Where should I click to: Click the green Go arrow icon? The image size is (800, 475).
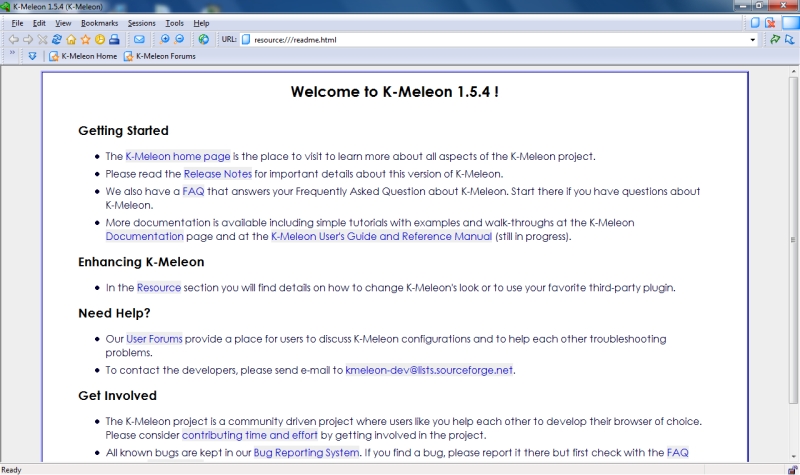[775, 39]
